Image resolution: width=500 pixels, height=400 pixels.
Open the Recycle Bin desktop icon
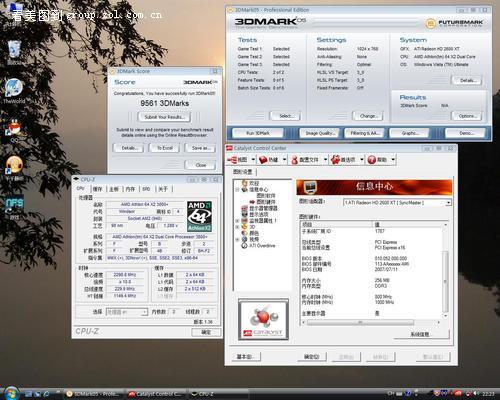(x=14, y=52)
